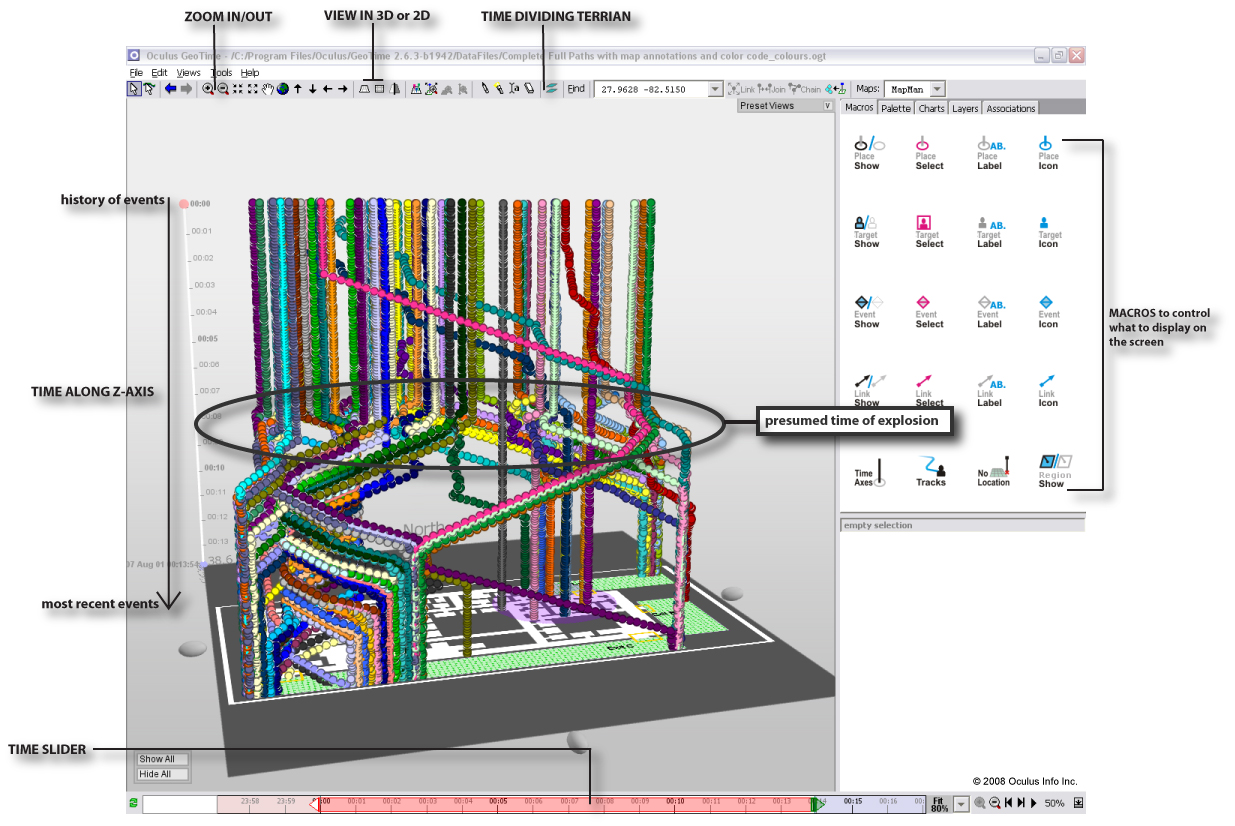The image size is (1235, 826).
Task: Switch to 3D perspective view icon
Action: [364, 88]
